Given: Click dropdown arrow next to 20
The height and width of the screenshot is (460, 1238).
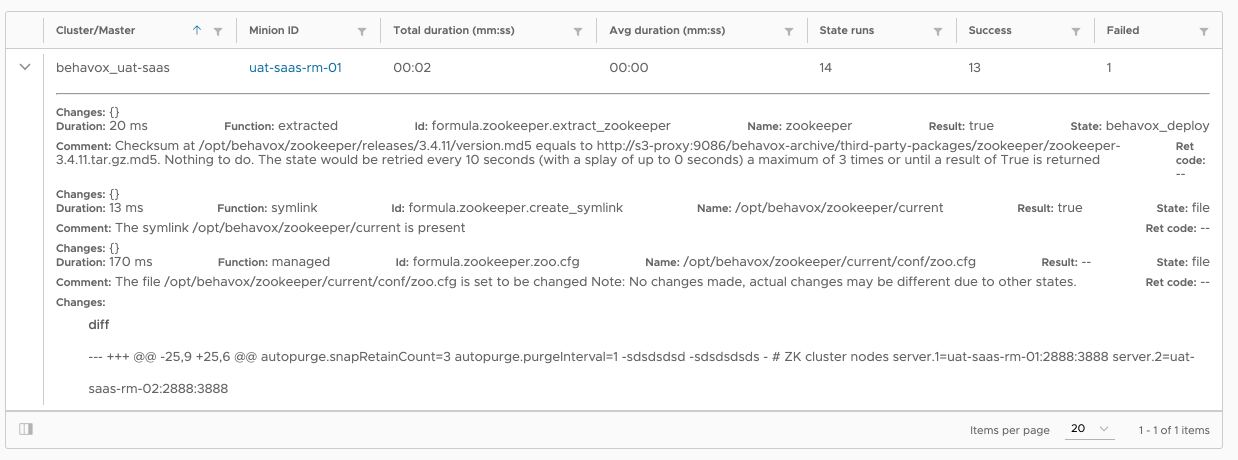Looking at the screenshot, I should (1105, 429).
